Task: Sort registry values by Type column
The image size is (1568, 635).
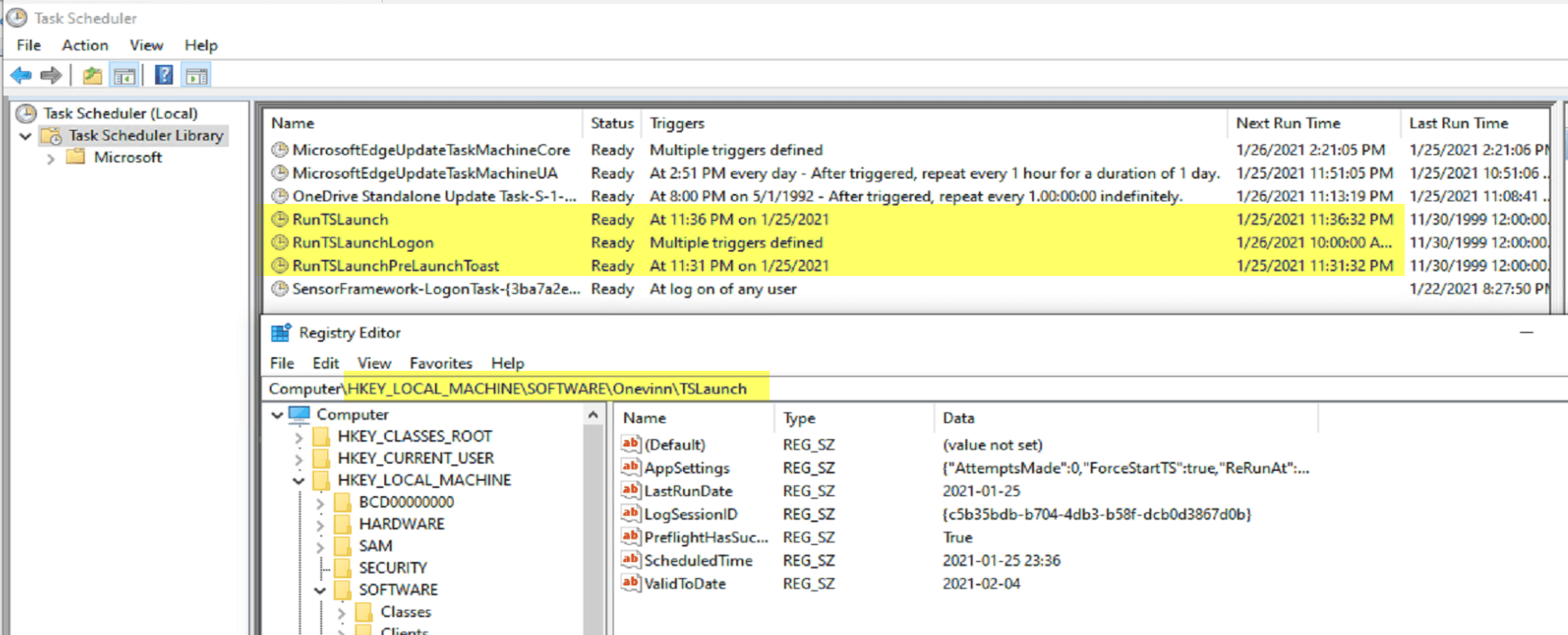Action: pos(799,418)
